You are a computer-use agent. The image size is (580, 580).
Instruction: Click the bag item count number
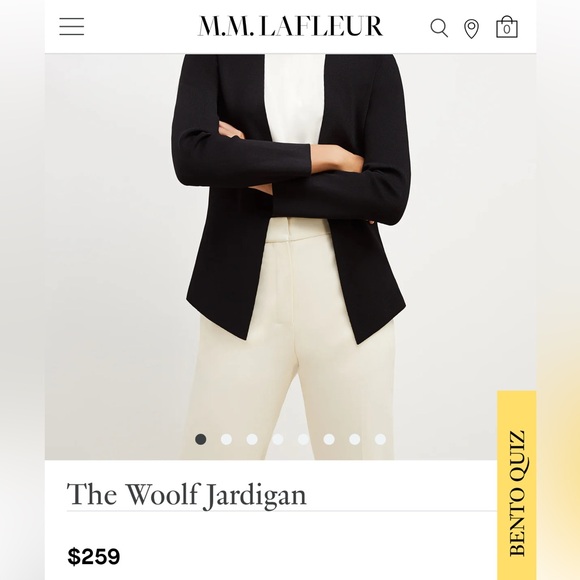pos(507,29)
